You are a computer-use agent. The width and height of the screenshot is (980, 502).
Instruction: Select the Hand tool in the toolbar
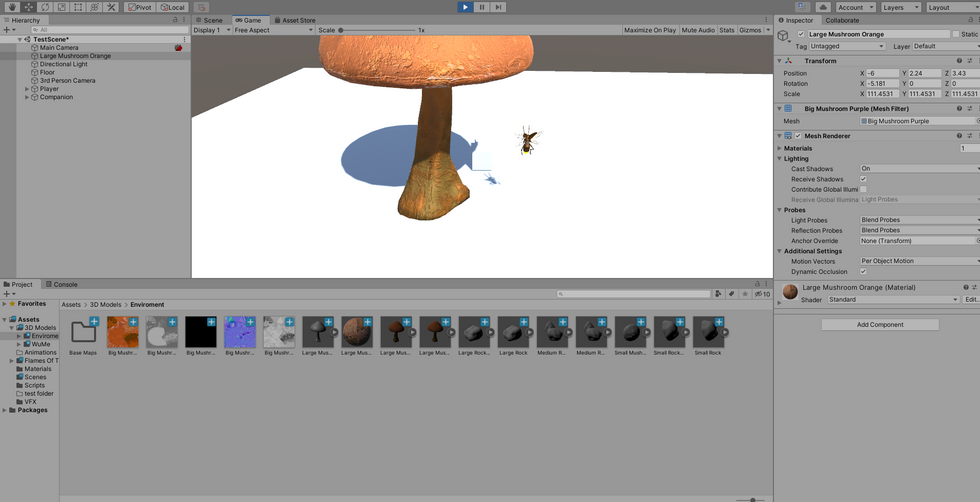coord(12,7)
